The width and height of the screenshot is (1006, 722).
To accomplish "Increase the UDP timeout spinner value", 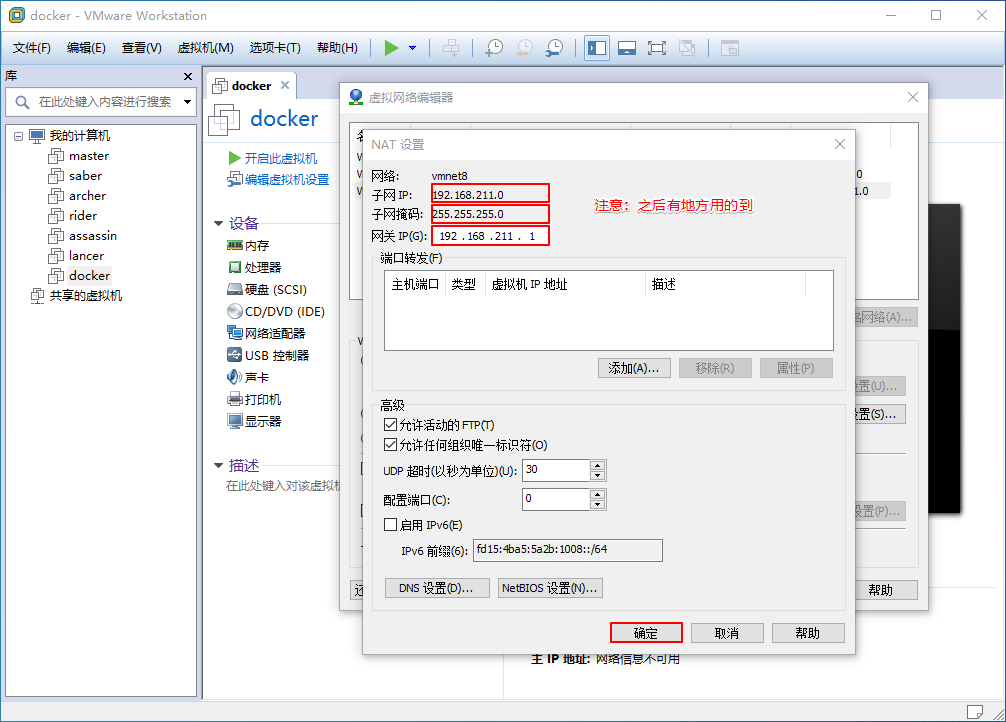I will [598, 465].
